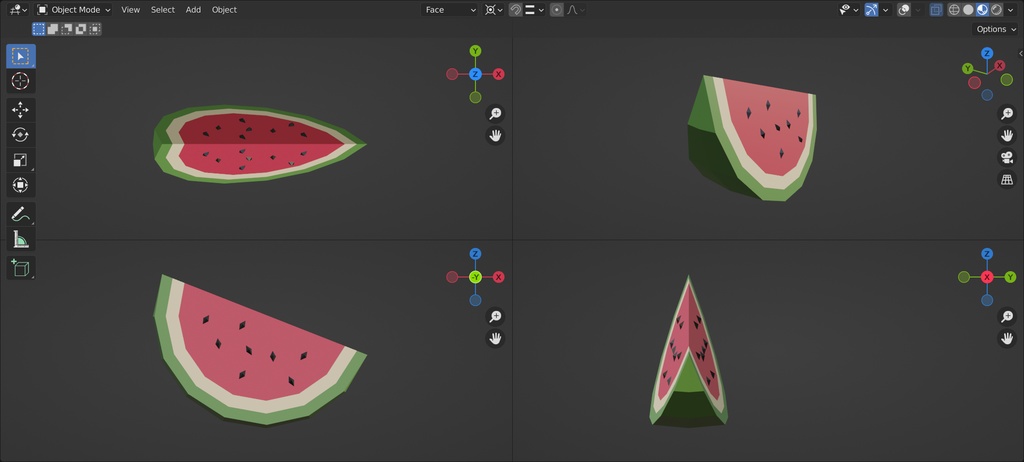Screen dimensions: 1024x462
Task: Set selection mode to Extend existing selection
Action: click(53, 29)
